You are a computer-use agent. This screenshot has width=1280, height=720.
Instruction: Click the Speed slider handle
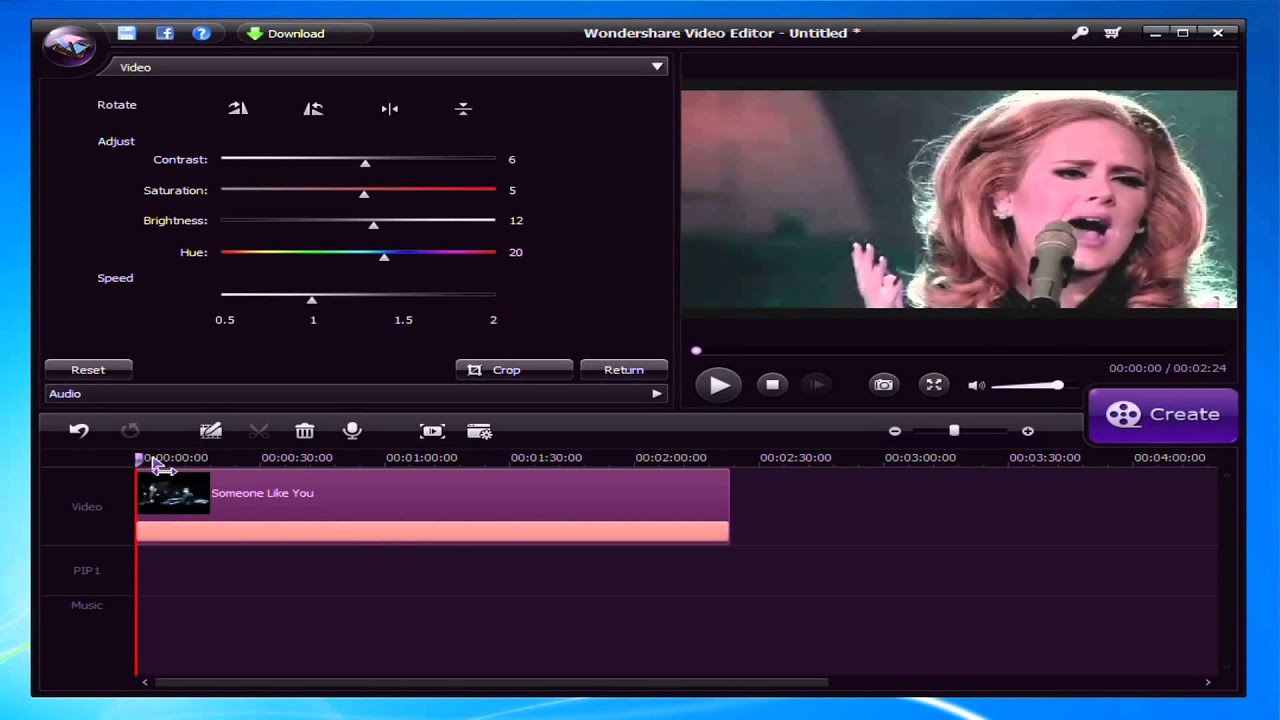312,299
